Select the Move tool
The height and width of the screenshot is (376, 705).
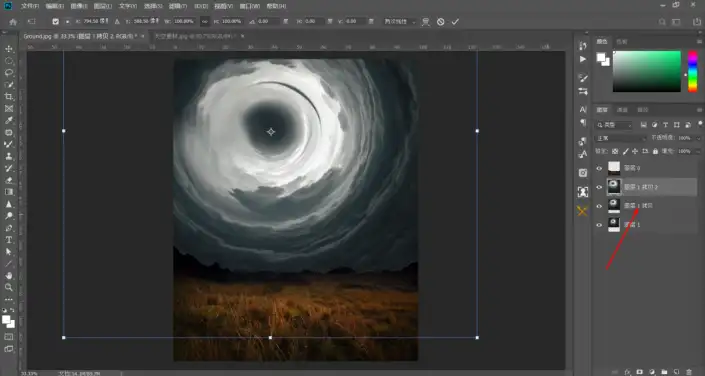[x=9, y=49]
